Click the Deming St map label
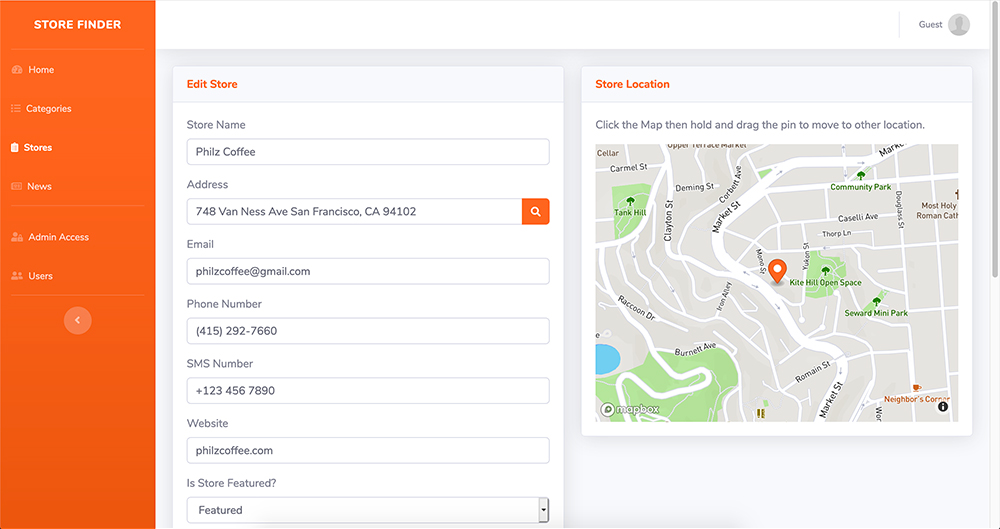Screen dimensions: 1000x529 [x=694, y=187]
